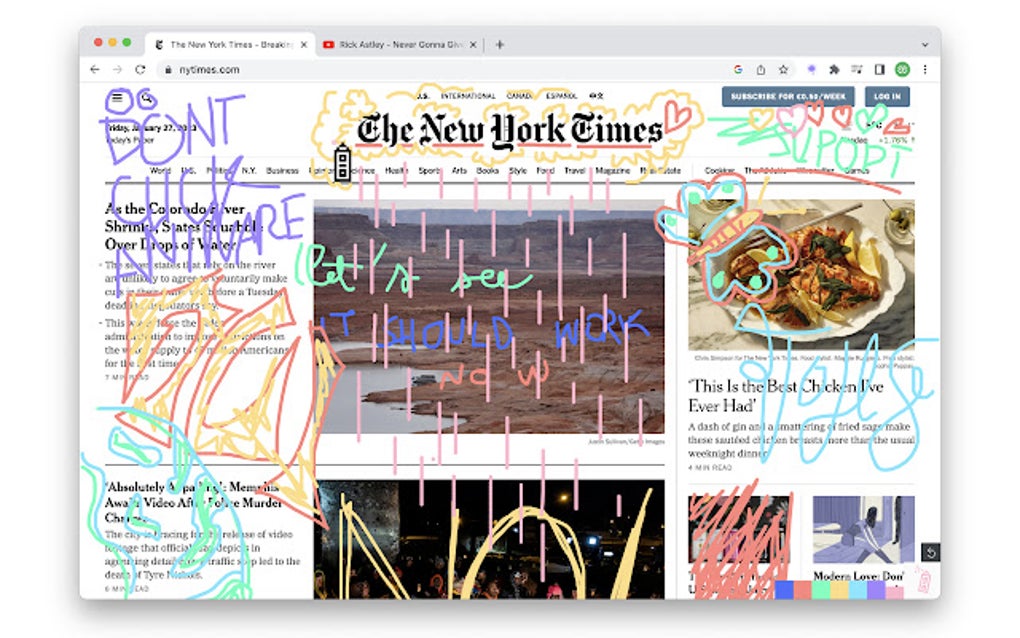Viewport: 1020px width, 638px height.
Task: Open the Books section in navigation
Action: coord(487,170)
